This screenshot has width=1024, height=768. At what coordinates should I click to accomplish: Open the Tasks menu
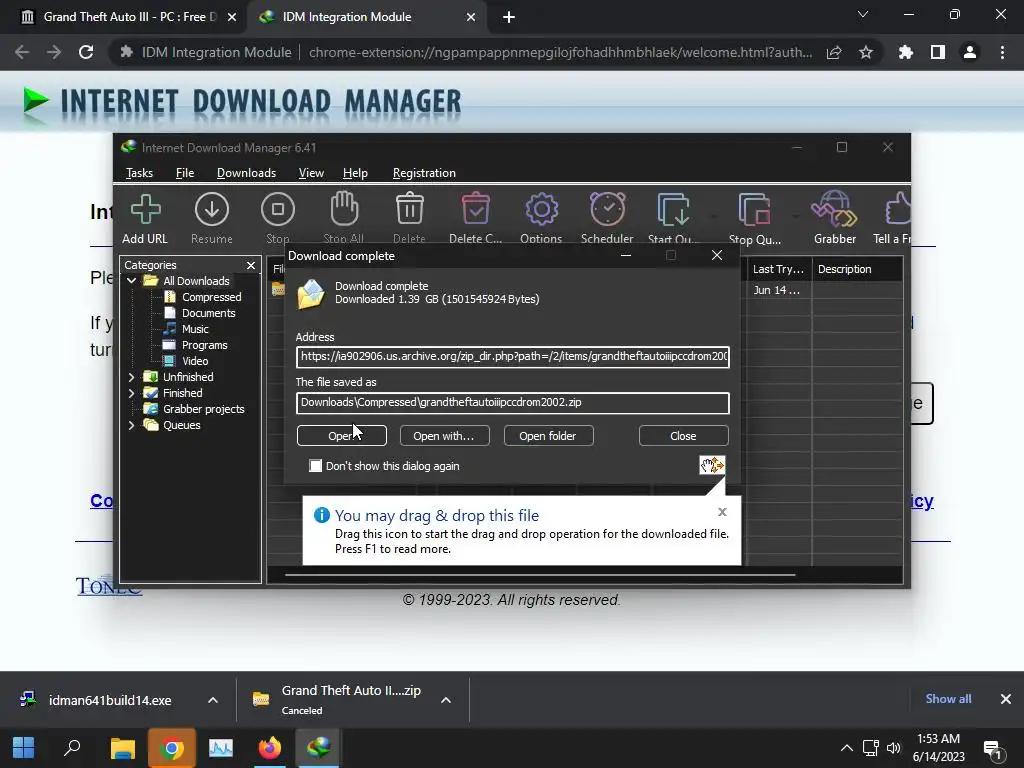pos(139,173)
